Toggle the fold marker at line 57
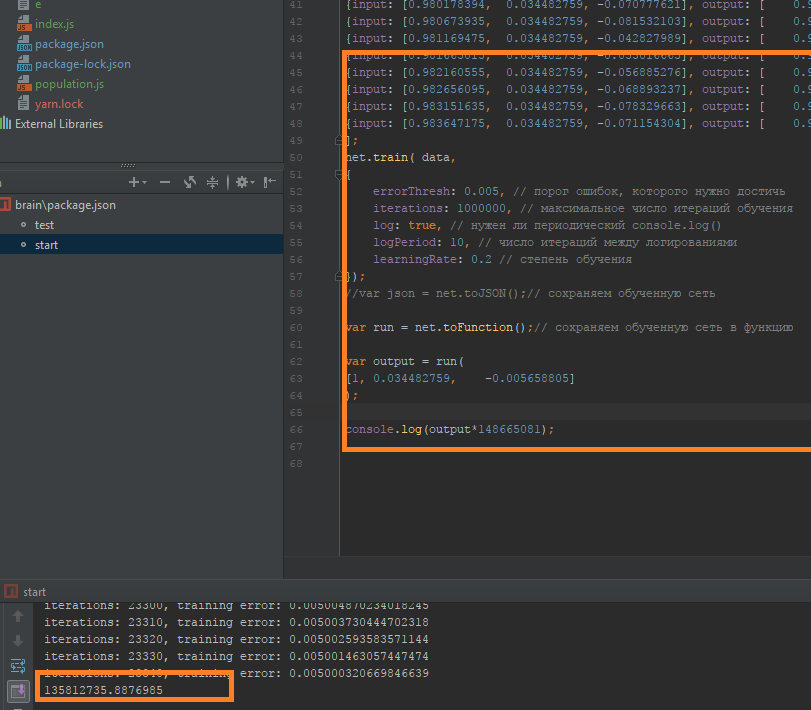This screenshot has height=710, width=811. 339,277
